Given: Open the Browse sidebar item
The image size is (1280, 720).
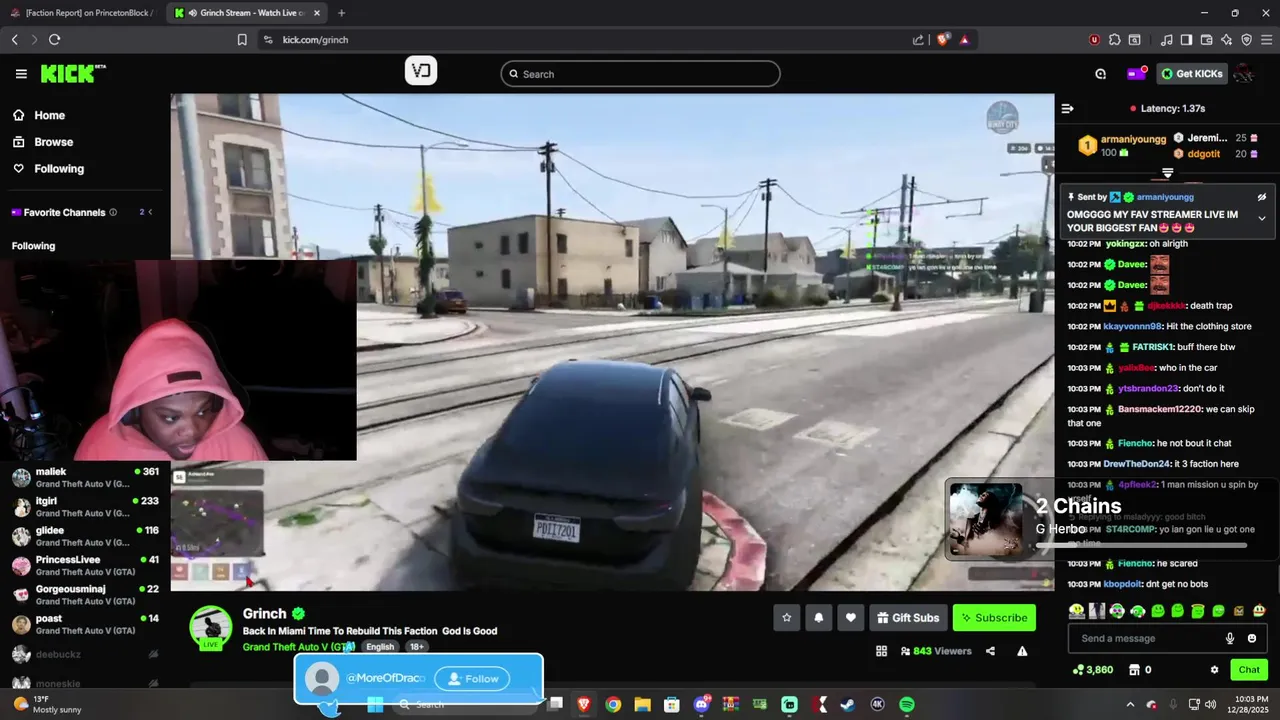Looking at the screenshot, I should 53,142.
